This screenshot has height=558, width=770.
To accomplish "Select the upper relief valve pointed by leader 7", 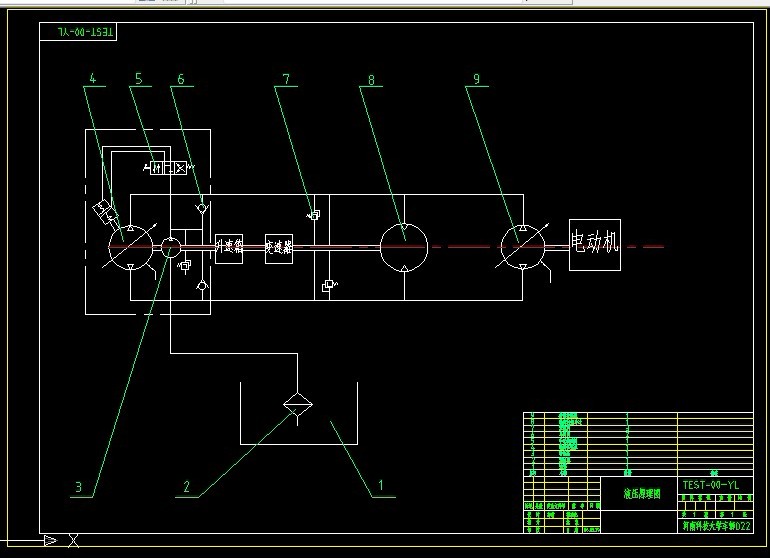I will (315, 215).
